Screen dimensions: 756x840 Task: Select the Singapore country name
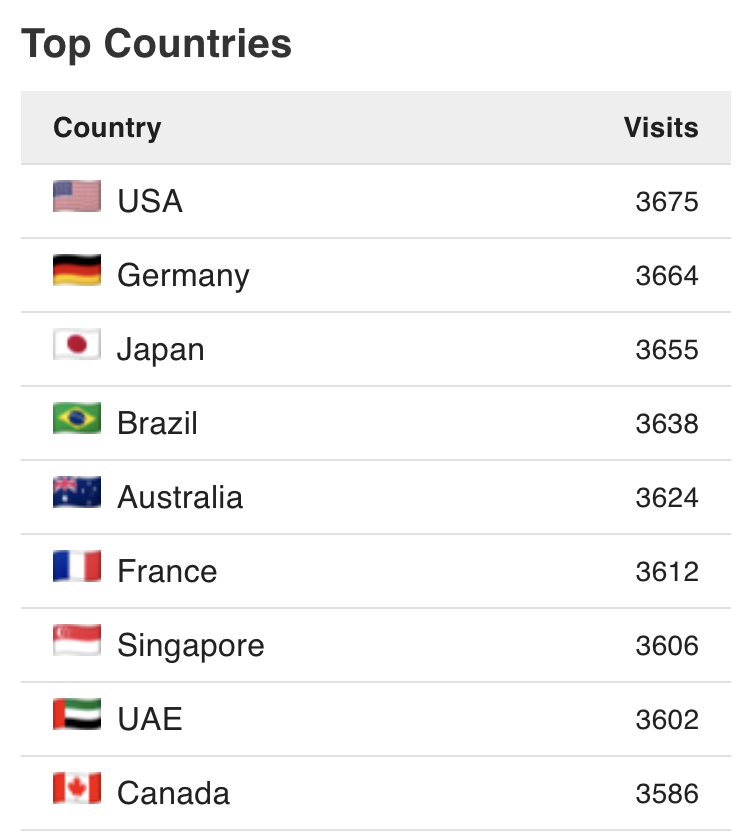coord(191,646)
